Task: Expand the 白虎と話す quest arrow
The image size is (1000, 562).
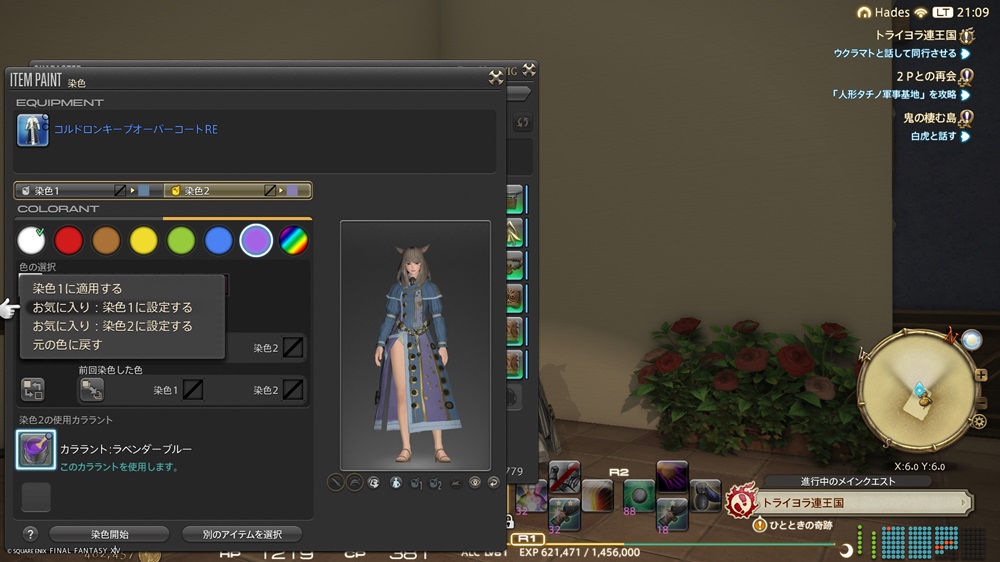Action: 965,137
